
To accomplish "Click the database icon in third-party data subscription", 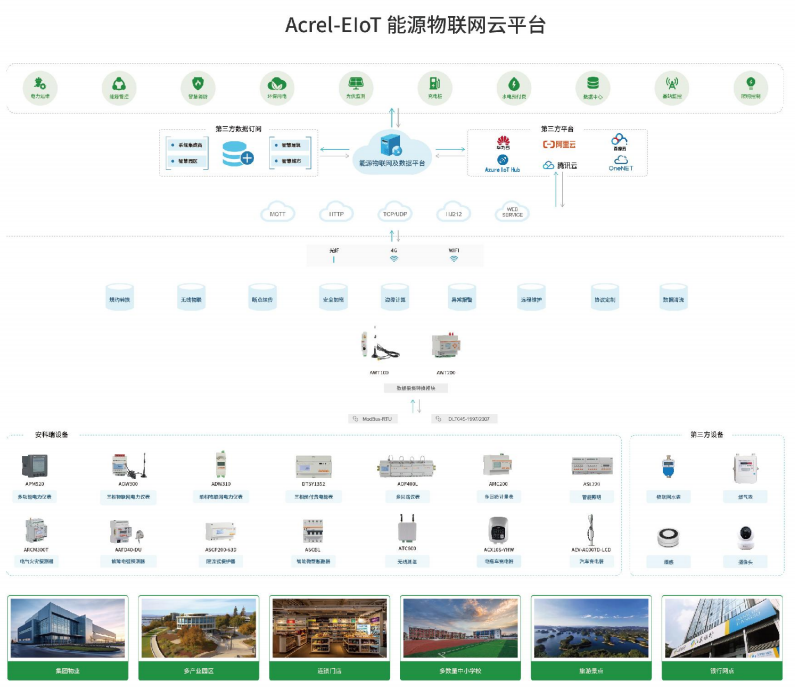I will tap(238, 154).
